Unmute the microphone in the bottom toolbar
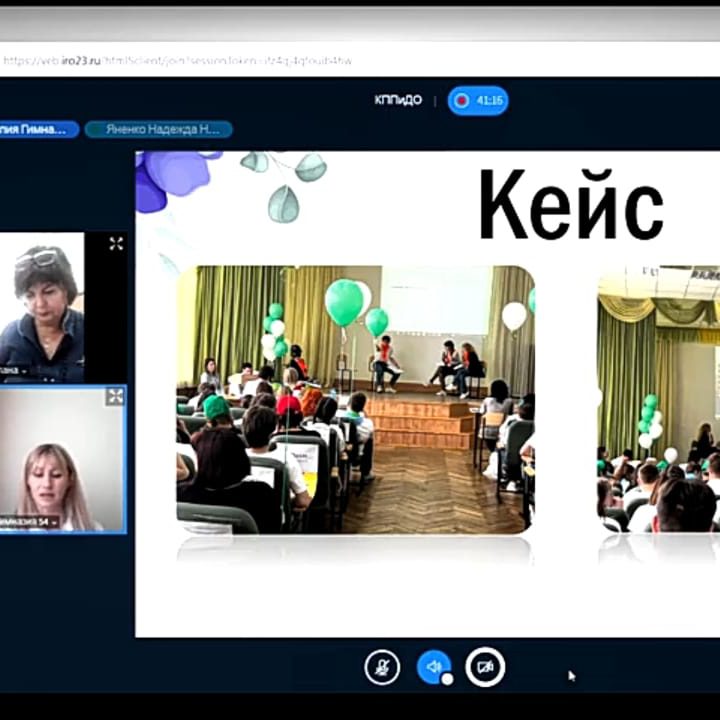The width and height of the screenshot is (720, 720). [x=382, y=667]
